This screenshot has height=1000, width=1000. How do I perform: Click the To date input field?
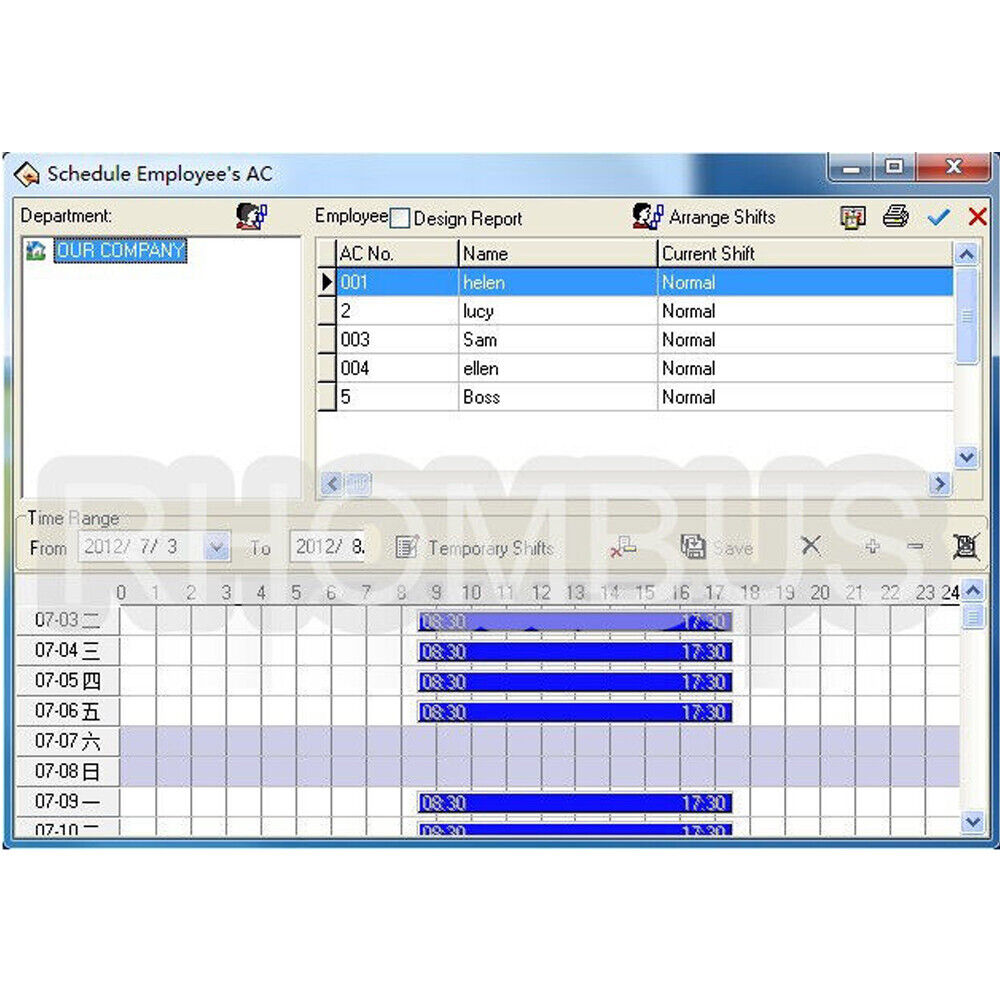329,547
